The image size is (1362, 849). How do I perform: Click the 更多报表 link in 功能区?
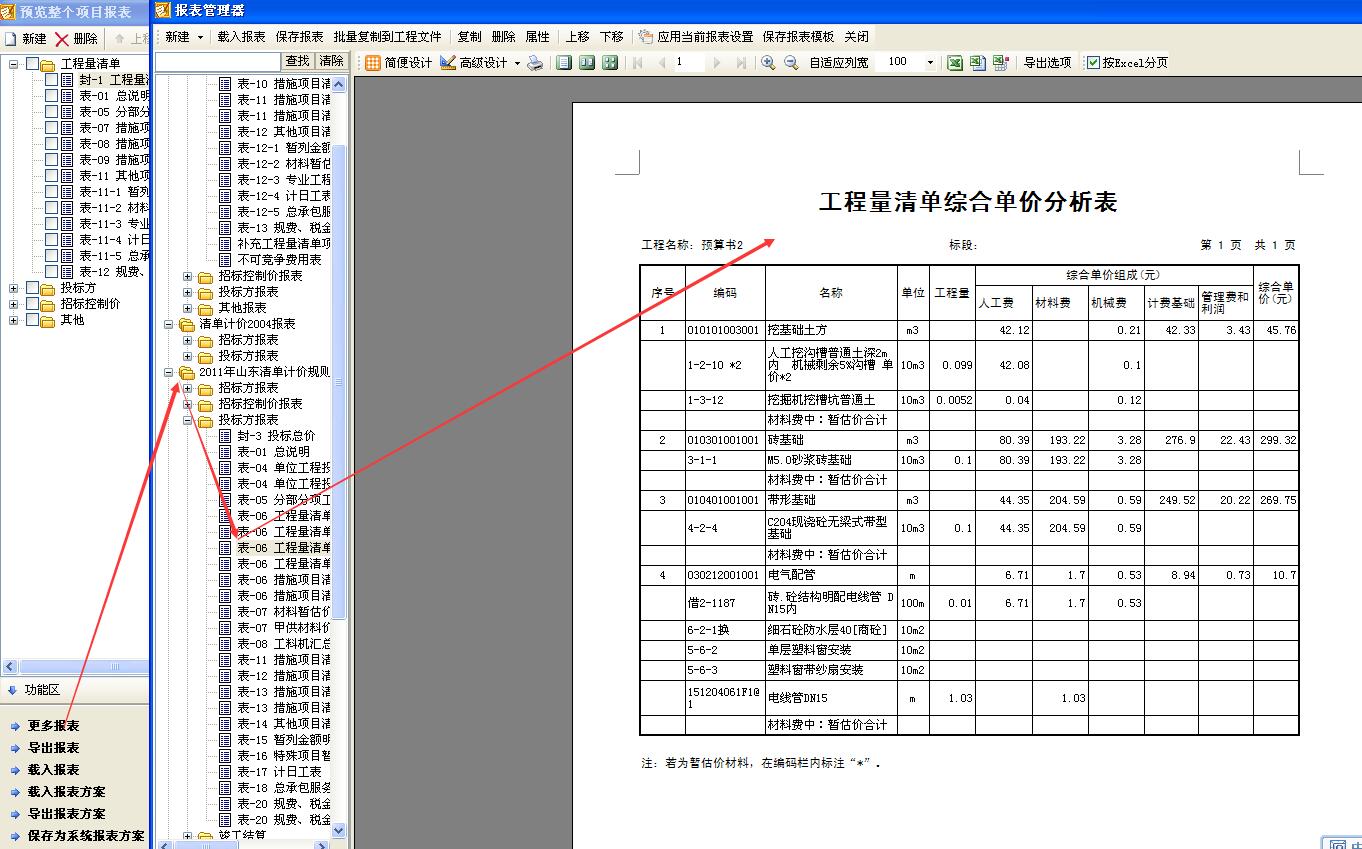coord(53,726)
